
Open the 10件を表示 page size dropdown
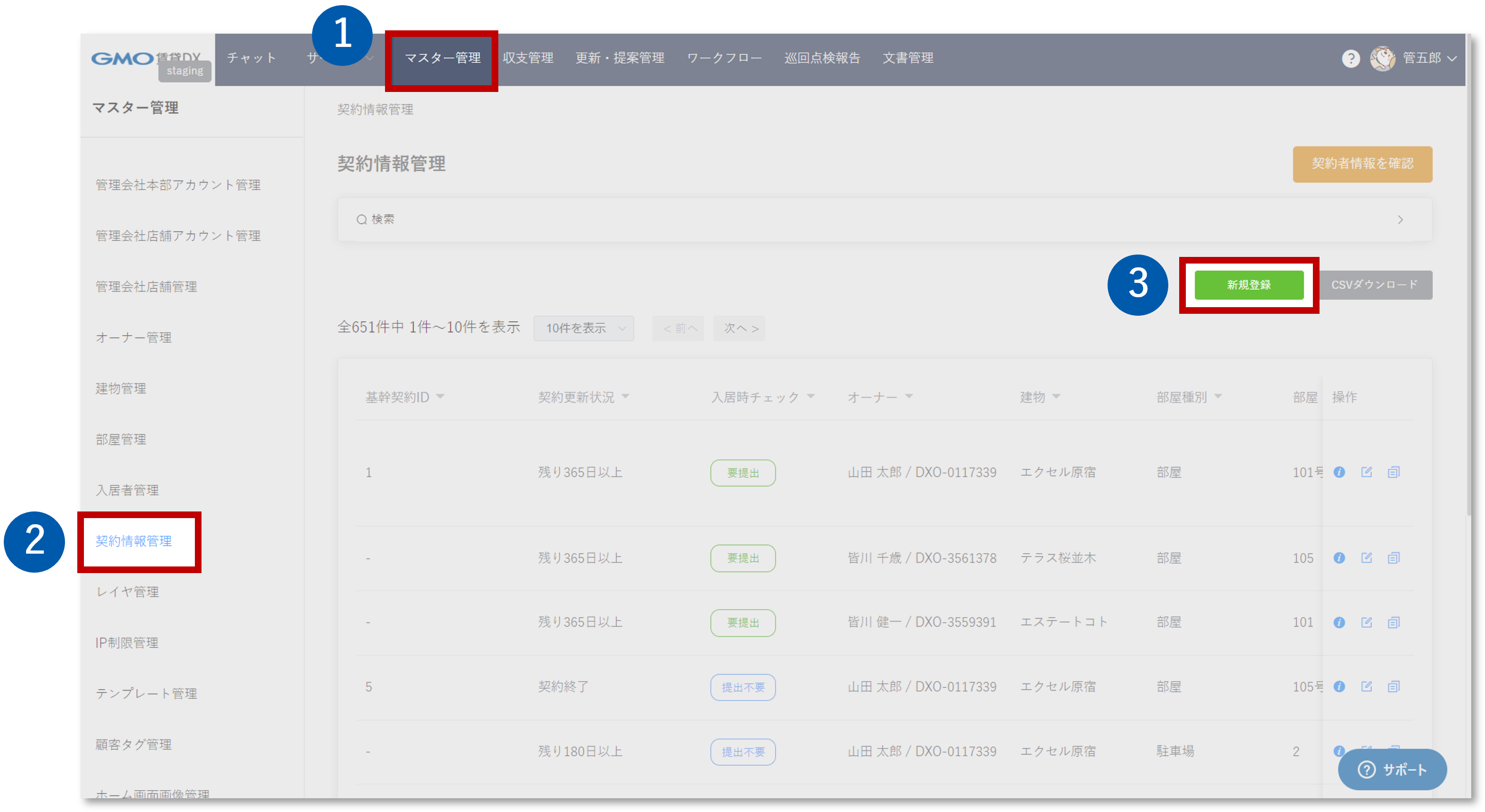click(x=583, y=328)
